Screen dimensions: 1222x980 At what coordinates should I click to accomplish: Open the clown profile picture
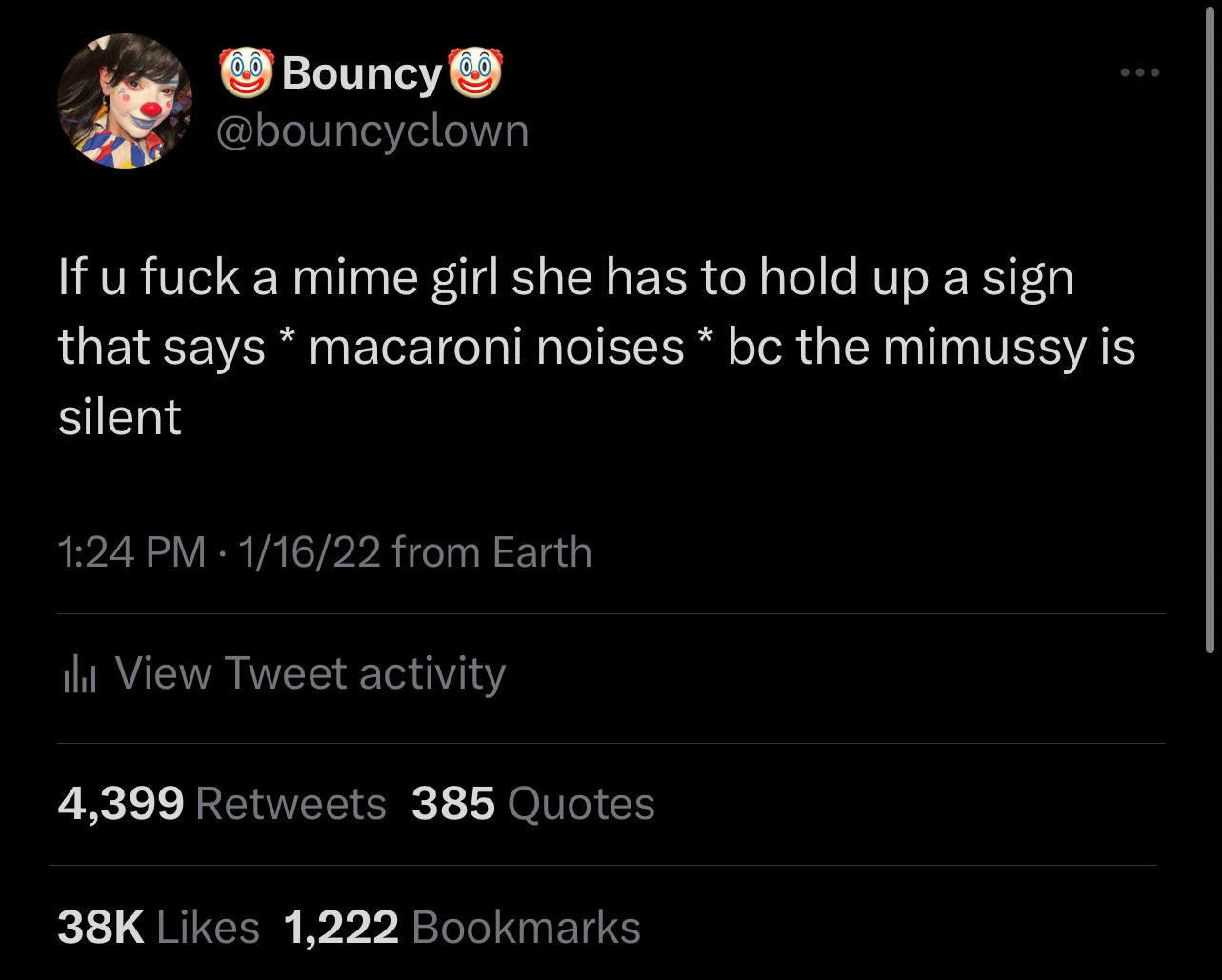(x=125, y=101)
